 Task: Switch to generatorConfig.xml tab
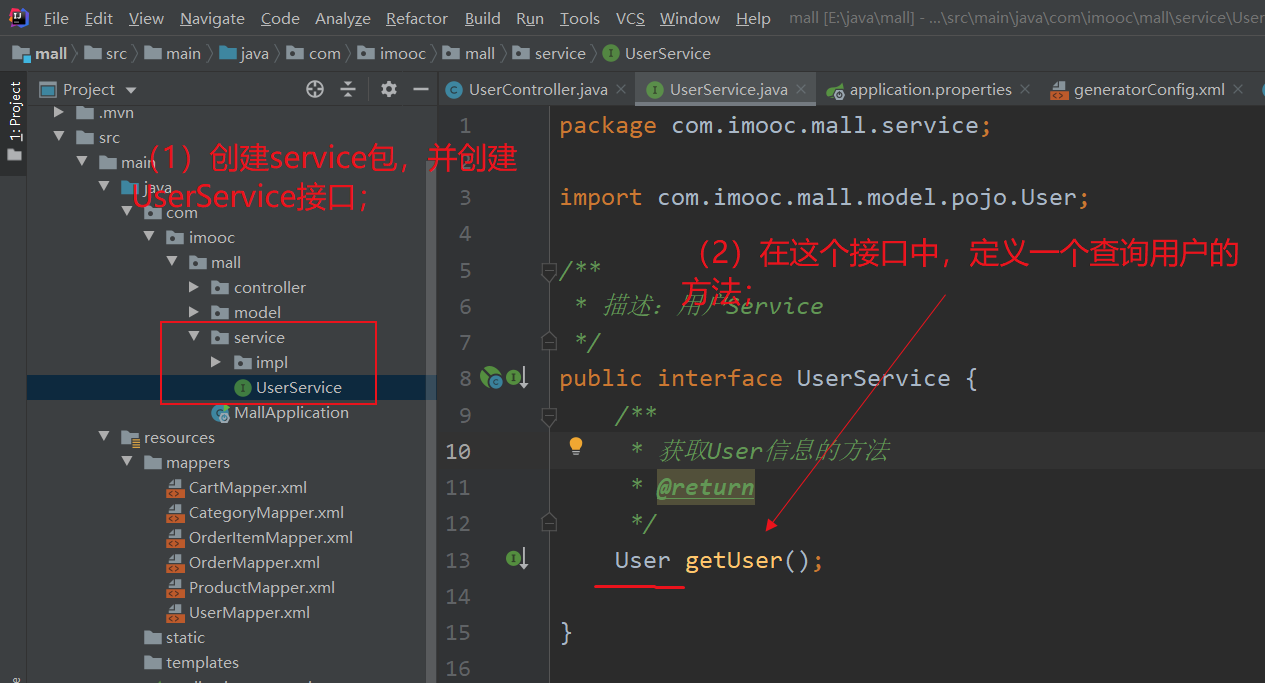coord(1149,90)
